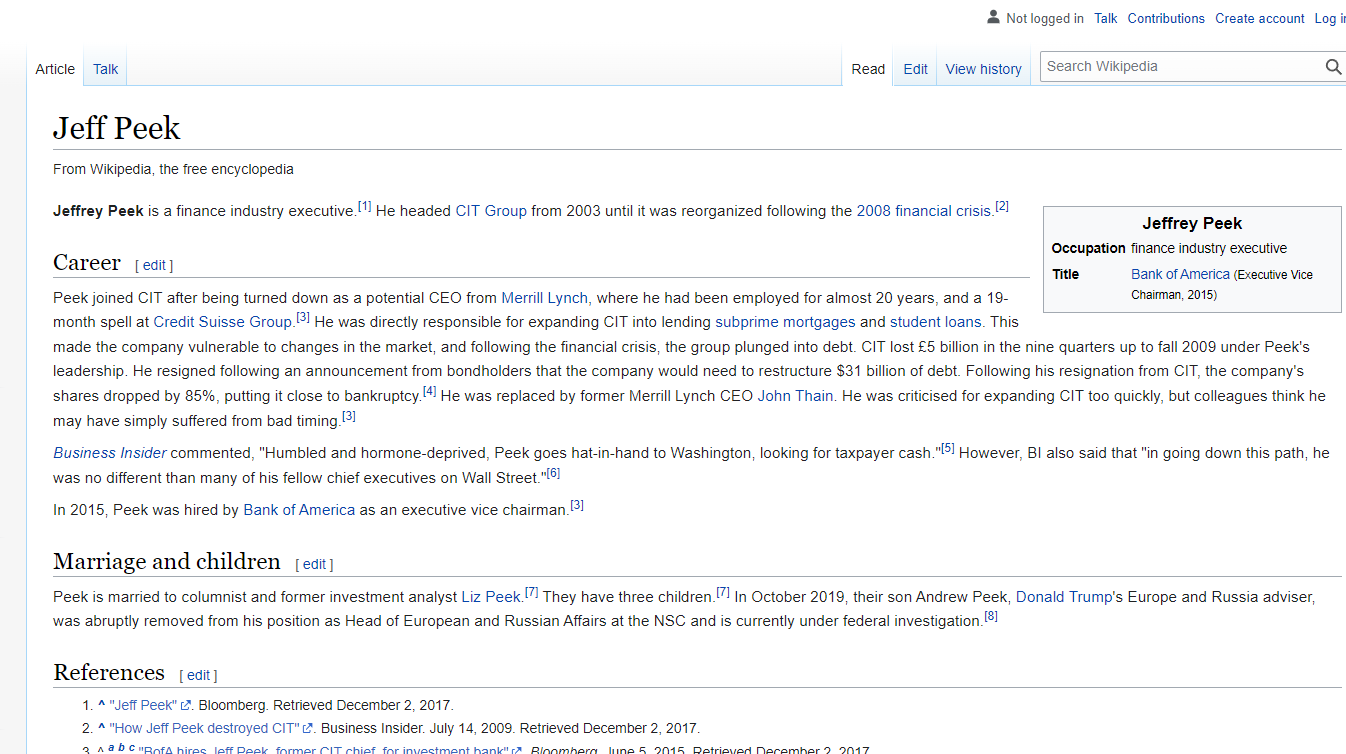Viewport: 1346px width, 754px height.
Task: Click citation [6] after Wall Street quote
Action: tap(553, 473)
